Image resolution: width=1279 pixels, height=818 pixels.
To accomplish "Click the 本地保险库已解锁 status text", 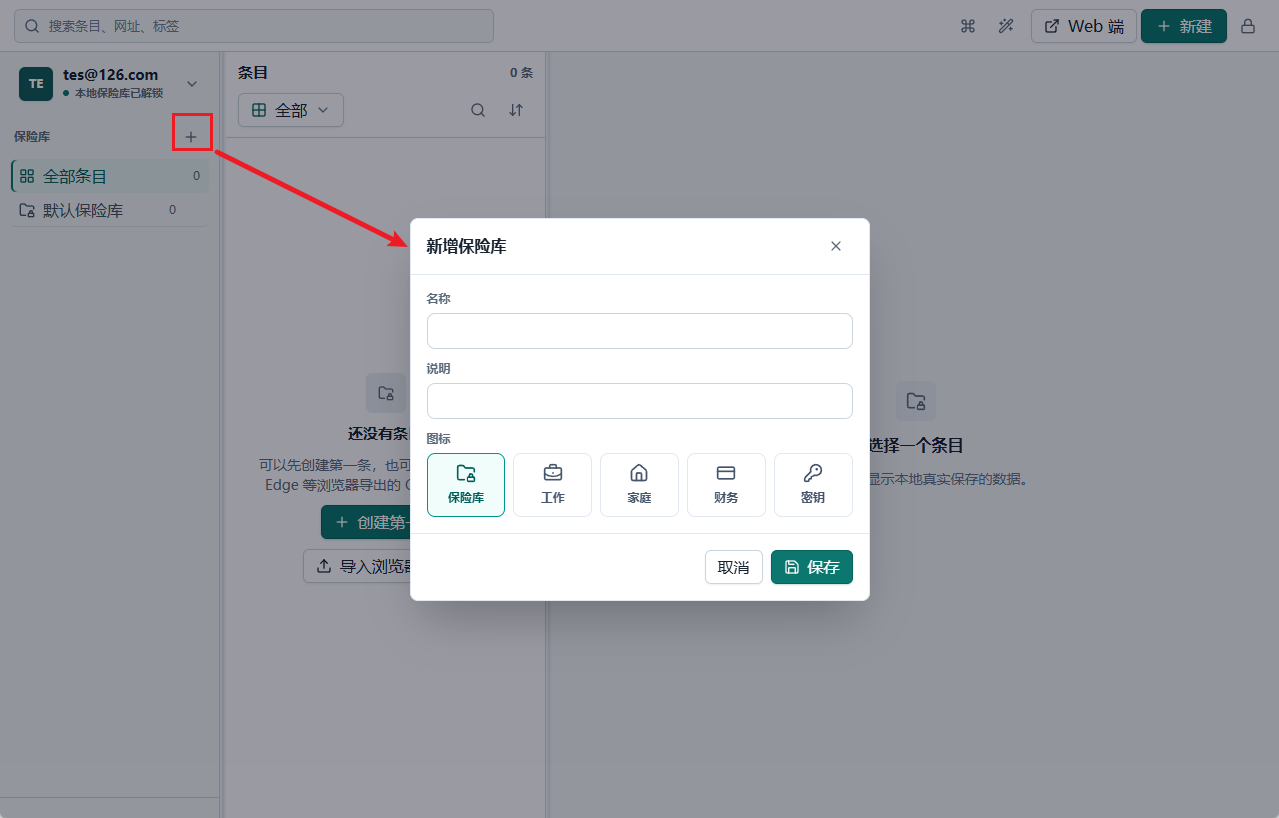I will point(119,93).
